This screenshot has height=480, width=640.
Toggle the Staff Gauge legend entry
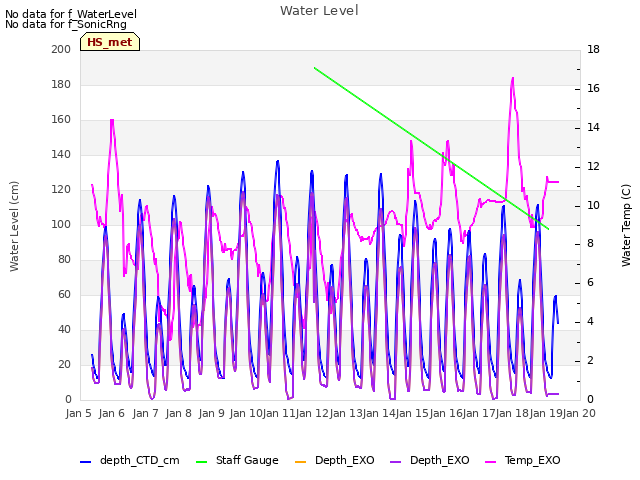(237, 460)
